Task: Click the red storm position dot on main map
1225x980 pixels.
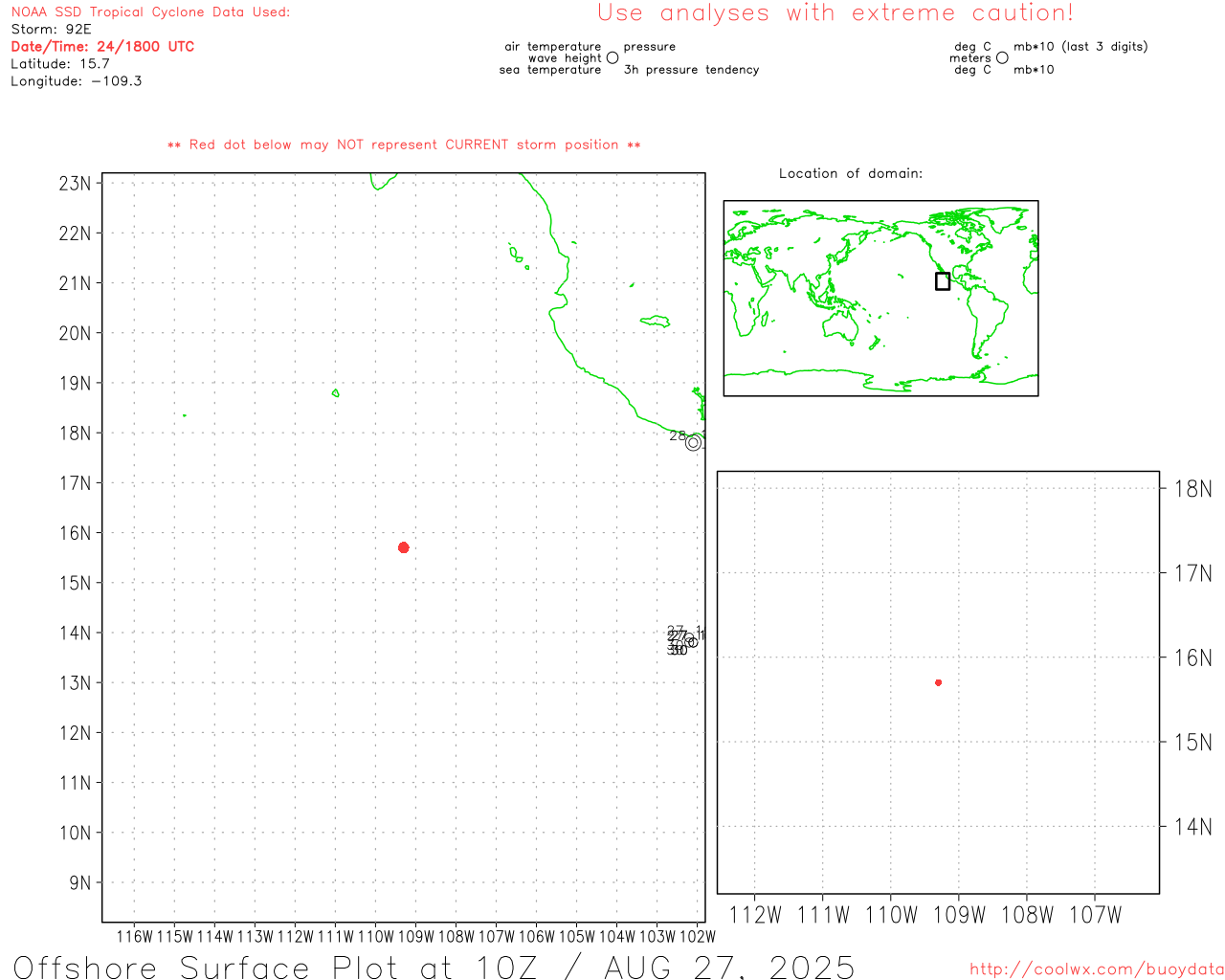Action: tap(404, 547)
